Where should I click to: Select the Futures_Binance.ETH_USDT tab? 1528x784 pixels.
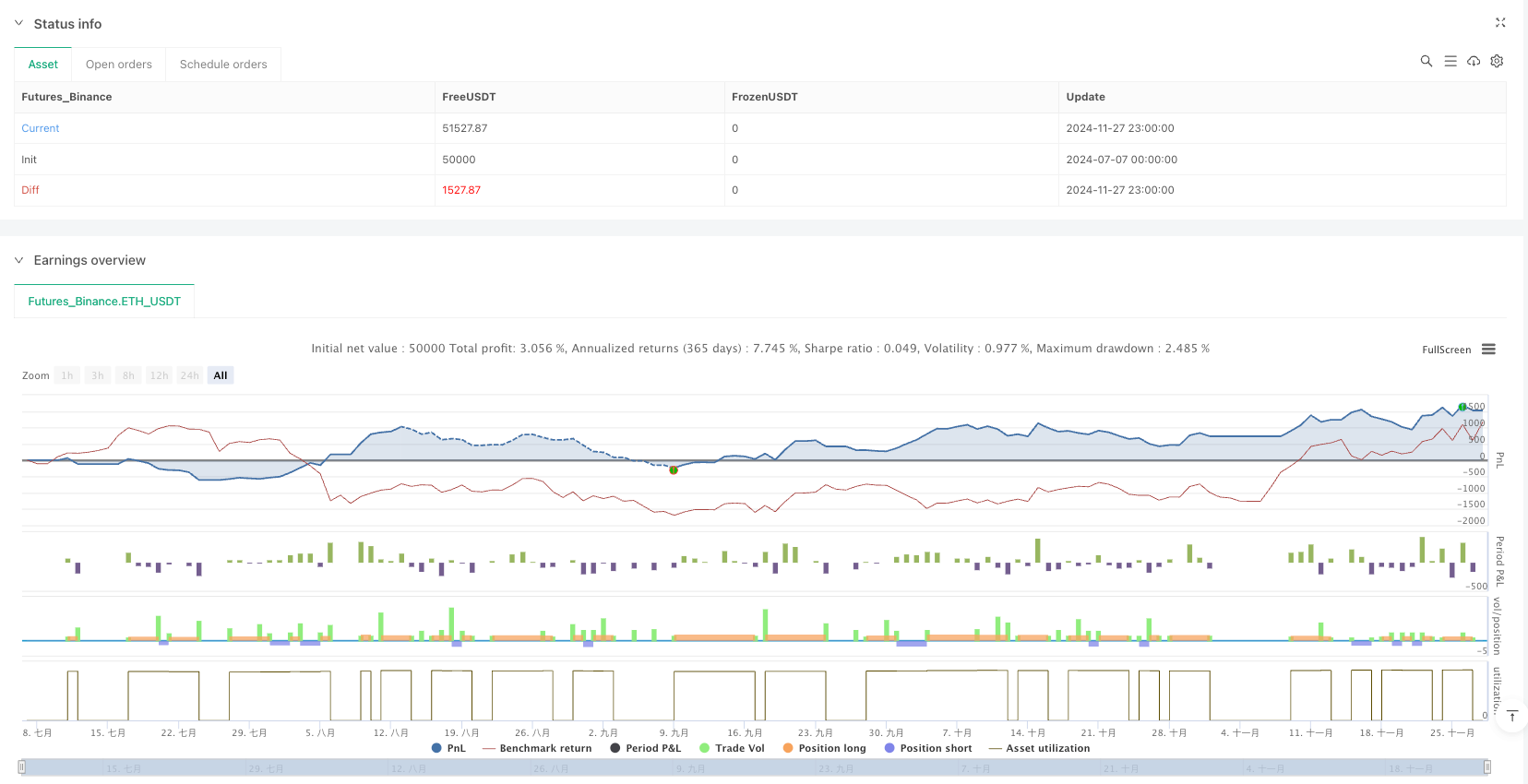(104, 302)
